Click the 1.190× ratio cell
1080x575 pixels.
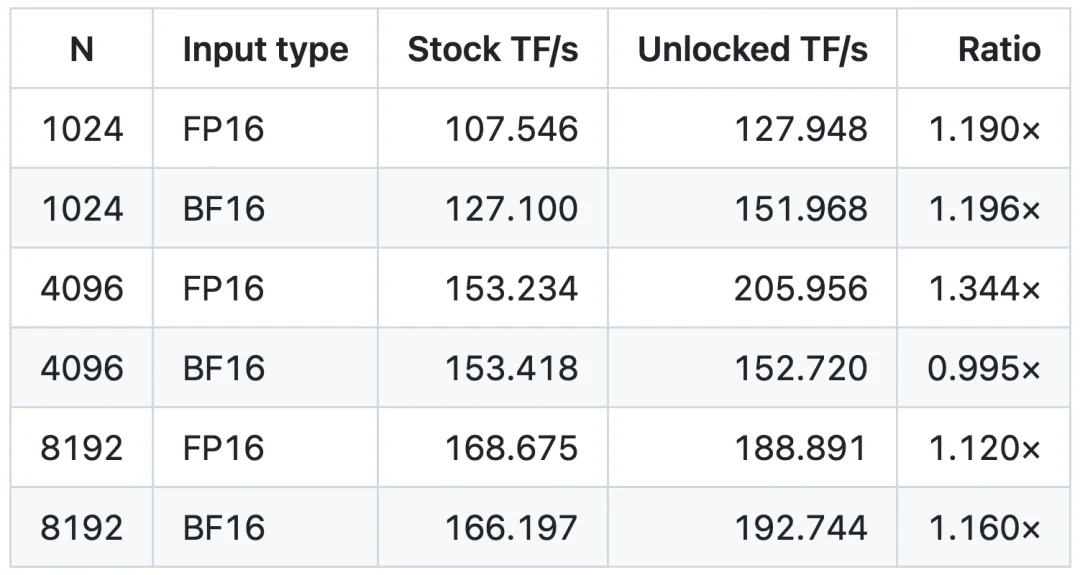point(984,129)
